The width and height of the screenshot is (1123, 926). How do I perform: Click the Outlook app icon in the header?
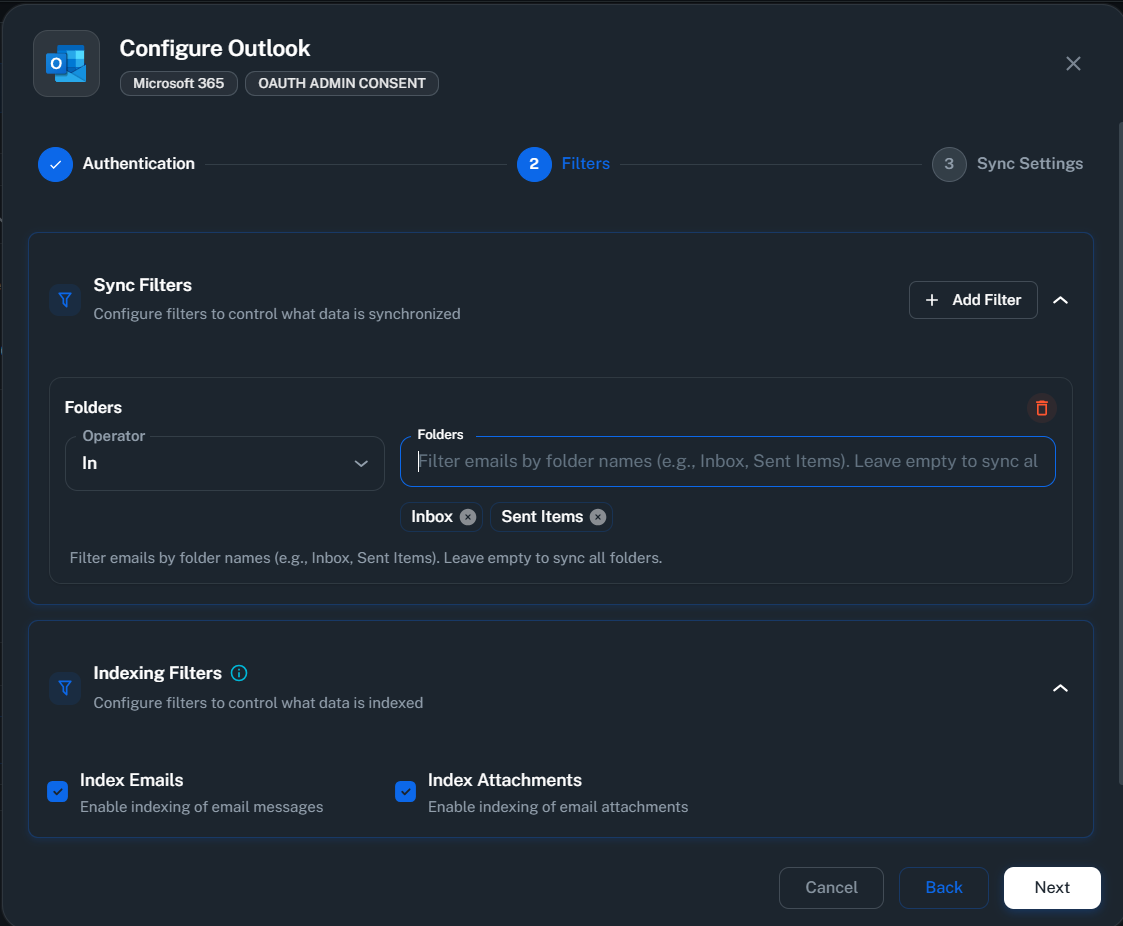click(x=66, y=63)
